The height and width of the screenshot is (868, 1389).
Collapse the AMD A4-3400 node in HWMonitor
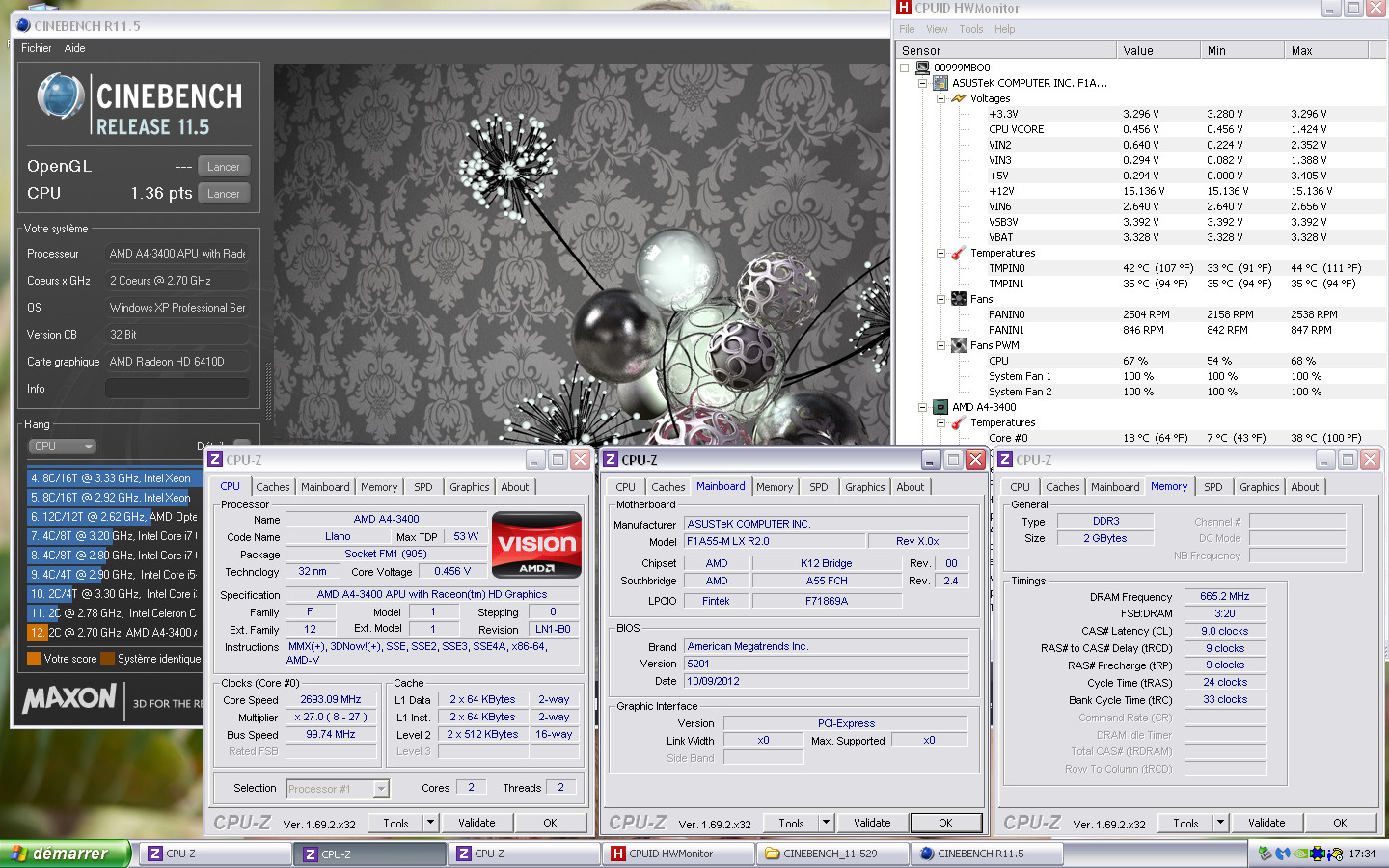[922, 407]
